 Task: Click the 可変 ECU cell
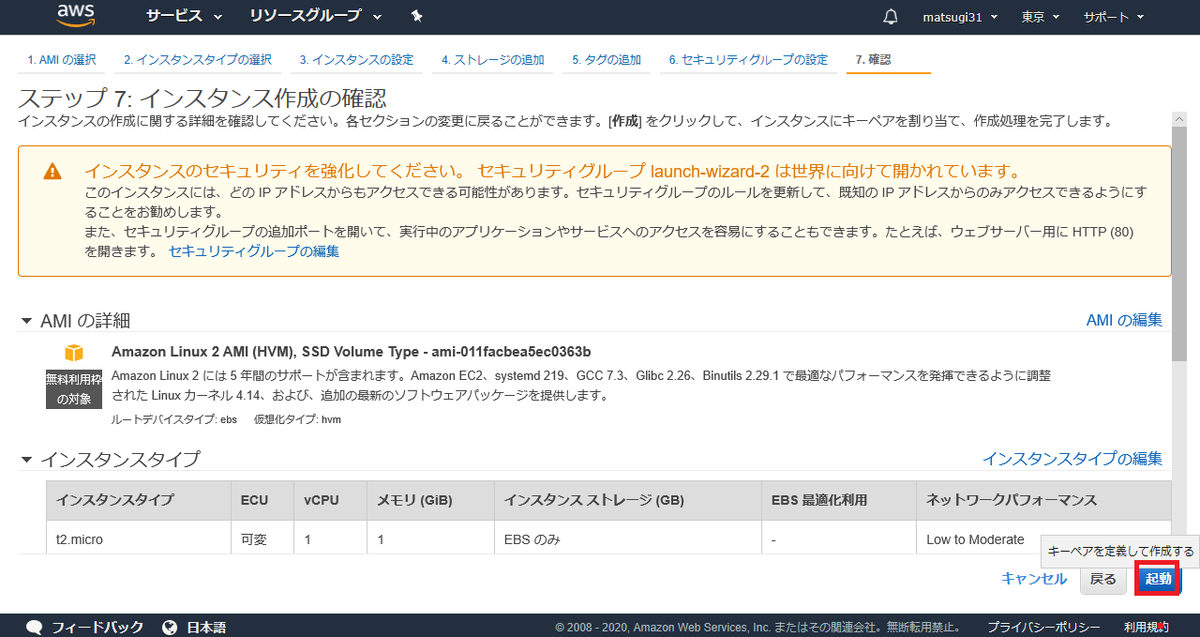(x=262, y=539)
